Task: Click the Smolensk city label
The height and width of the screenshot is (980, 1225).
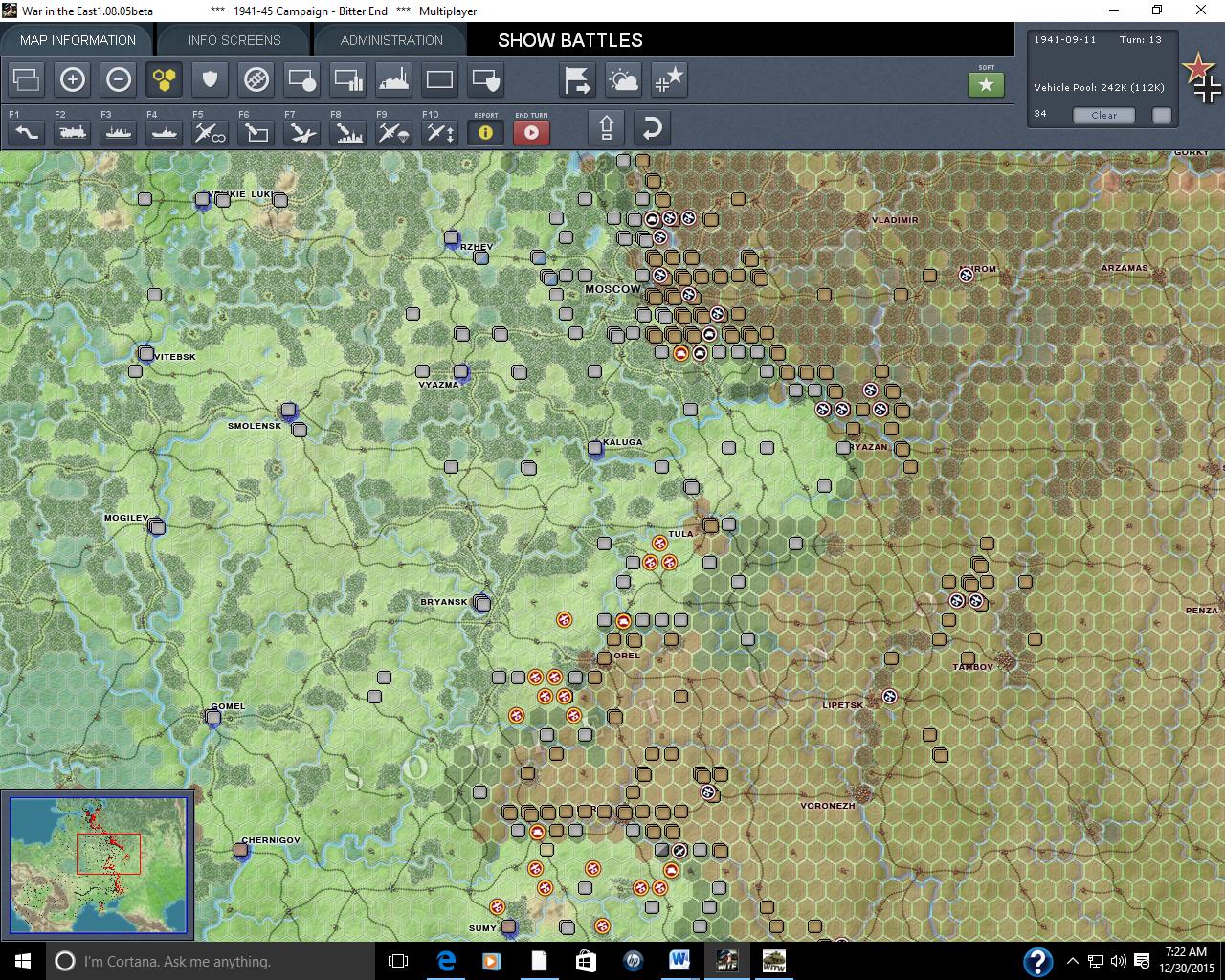Action: tap(255, 426)
